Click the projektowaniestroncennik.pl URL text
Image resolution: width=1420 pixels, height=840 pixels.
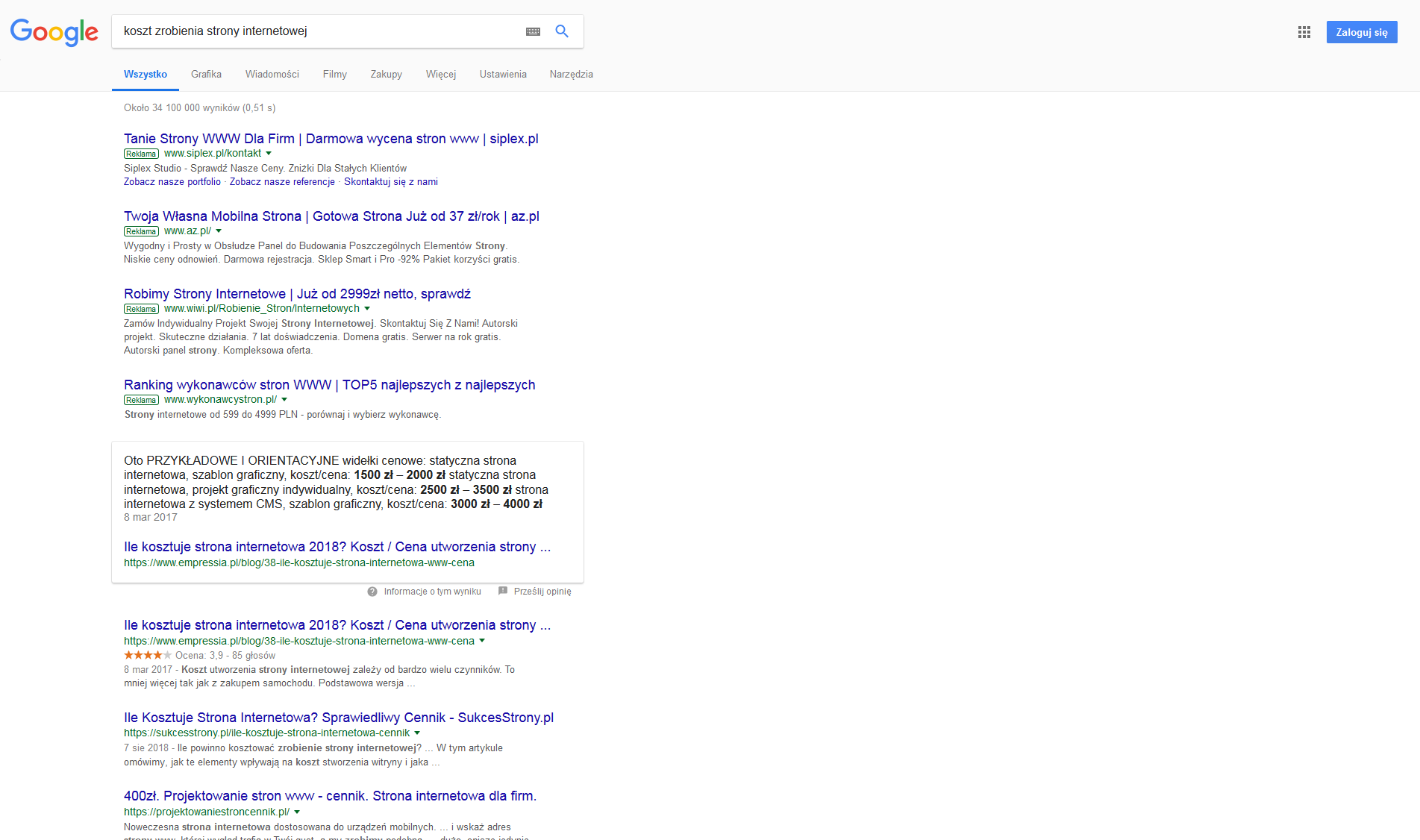coord(207,812)
